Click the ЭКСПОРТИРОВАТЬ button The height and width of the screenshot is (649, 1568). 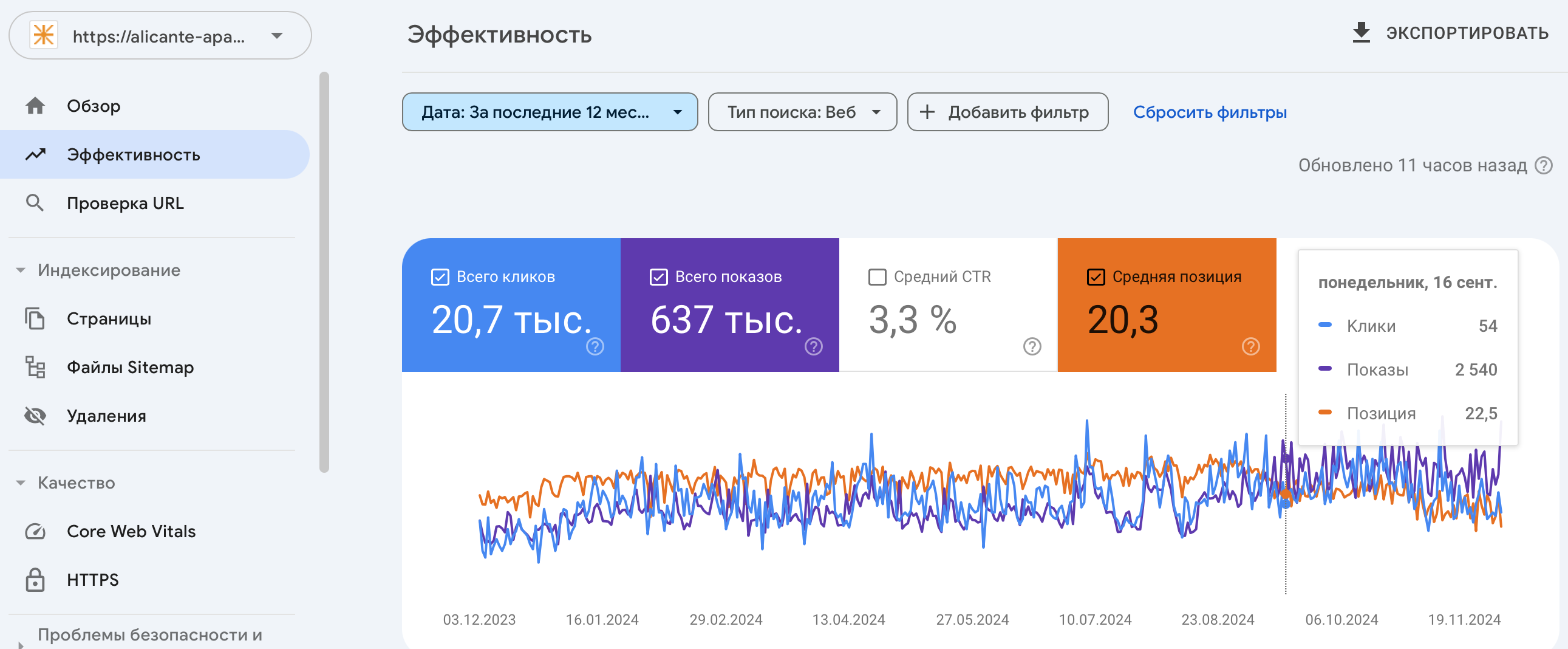point(1451,33)
